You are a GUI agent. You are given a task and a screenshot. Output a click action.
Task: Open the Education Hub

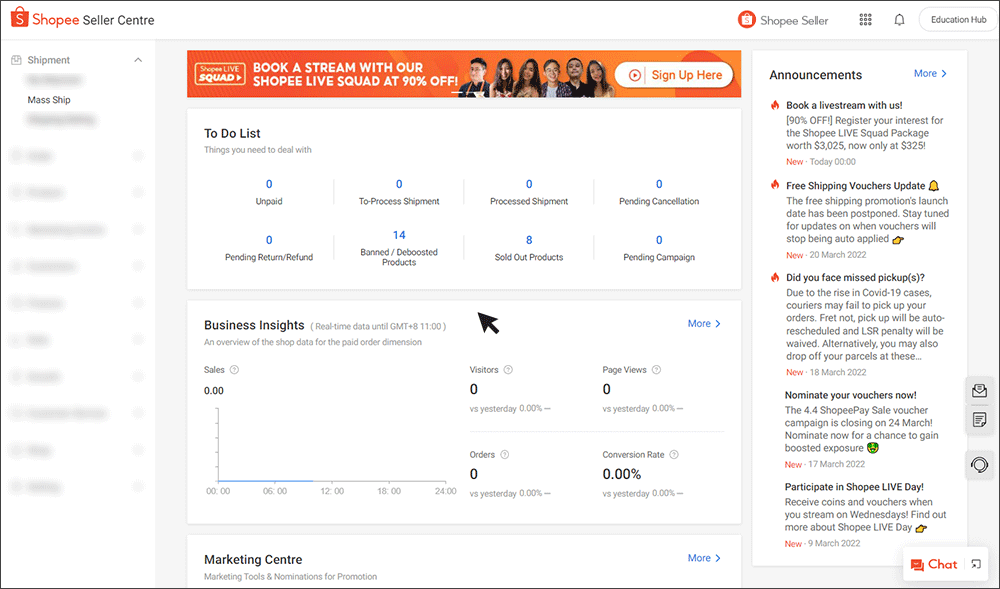tap(956, 19)
